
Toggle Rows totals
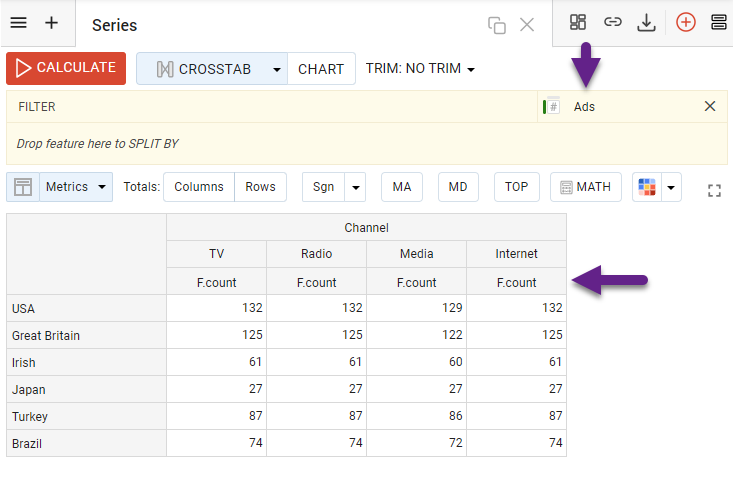click(260, 187)
